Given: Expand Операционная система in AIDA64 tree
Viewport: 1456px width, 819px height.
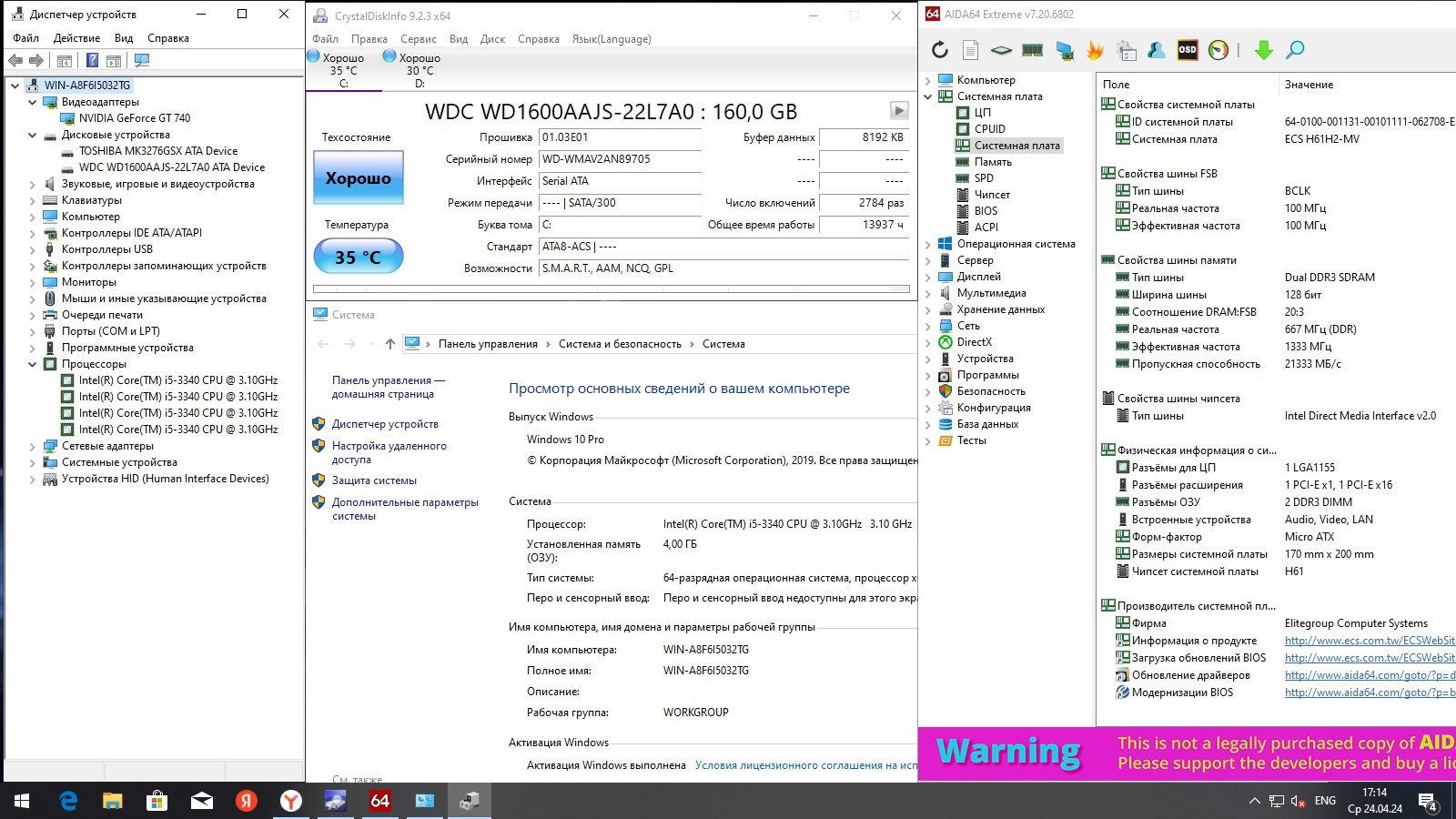Looking at the screenshot, I should (928, 244).
